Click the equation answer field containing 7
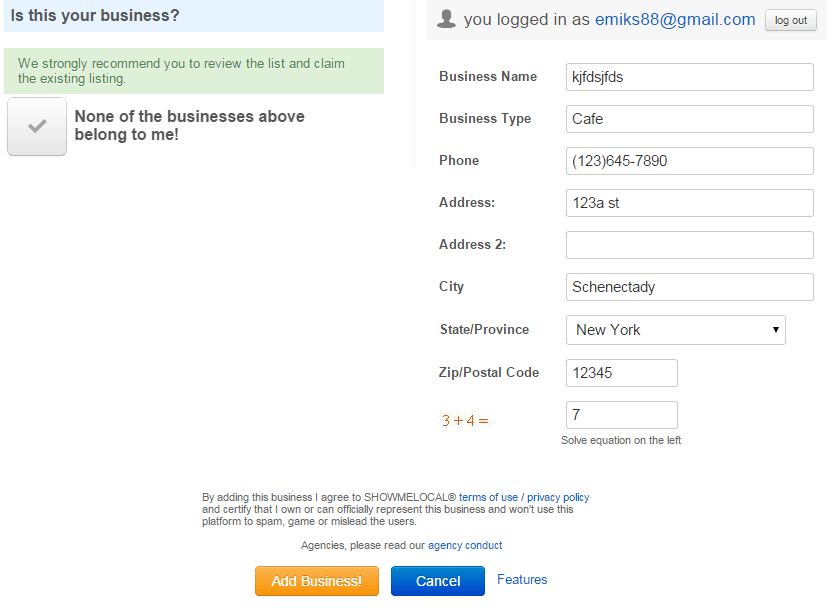Image resolution: width=839 pixels, height=611 pixels. click(622, 415)
